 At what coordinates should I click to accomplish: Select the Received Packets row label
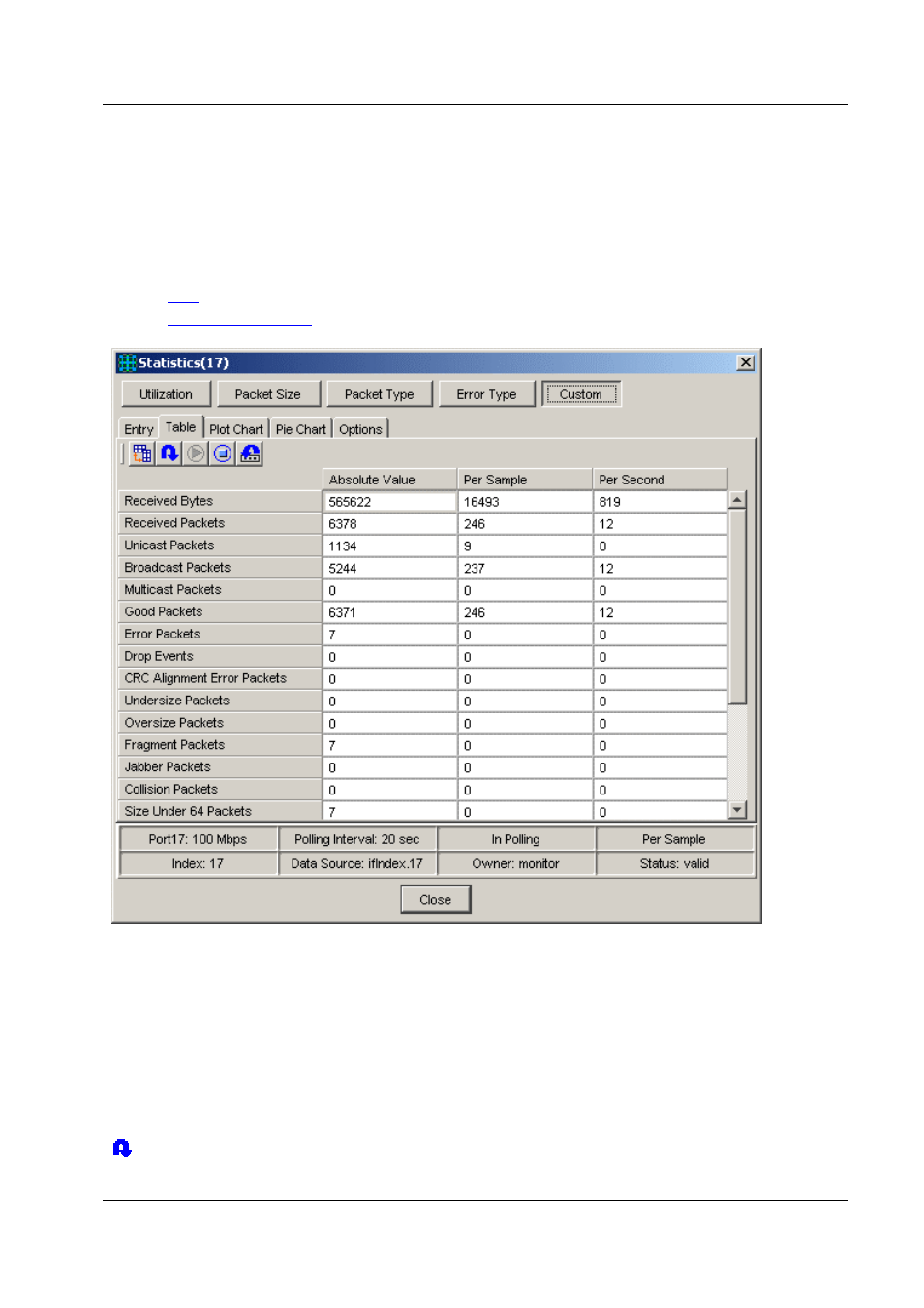tap(220, 523)
